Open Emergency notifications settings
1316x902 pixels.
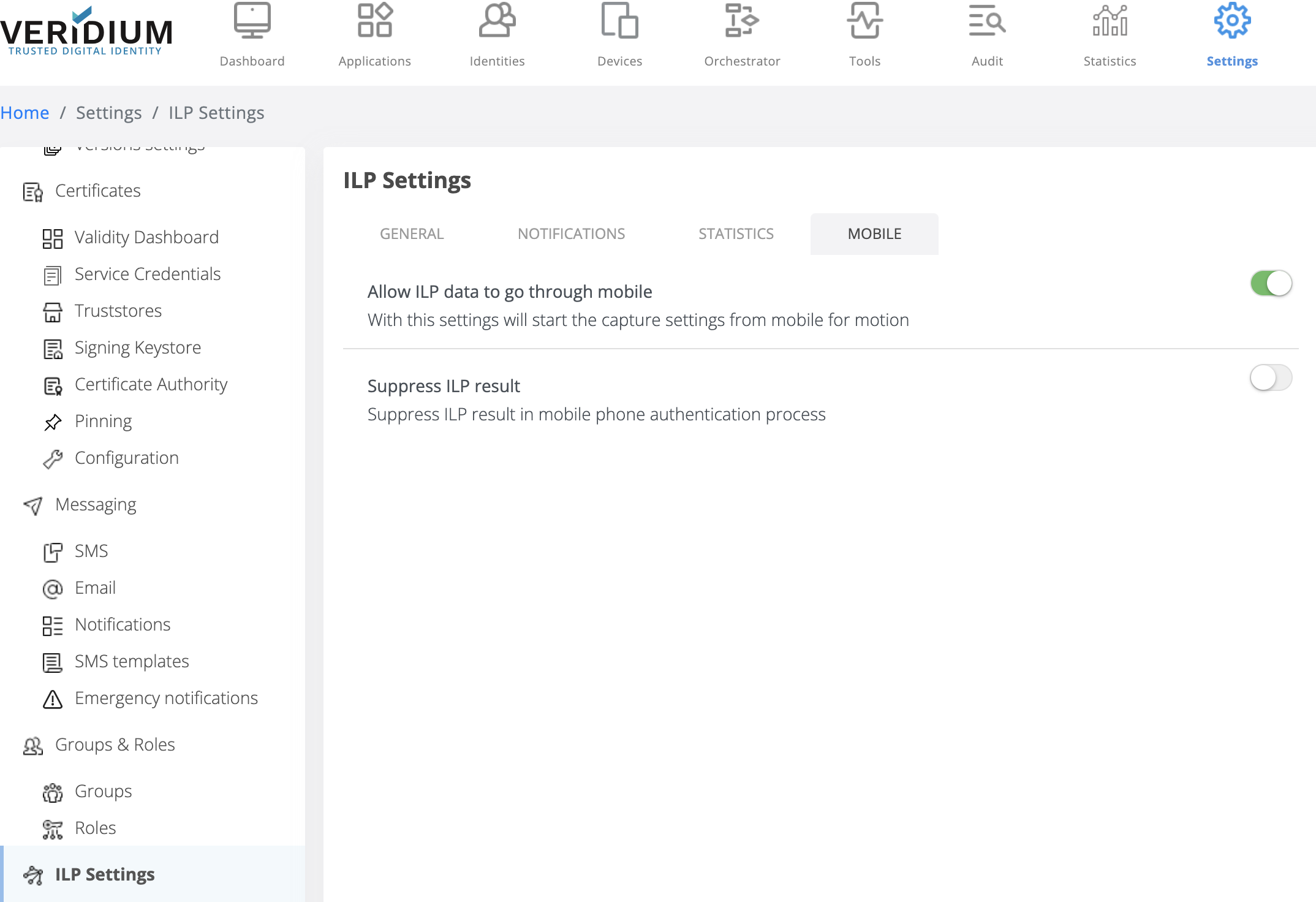(x=166, y=697)
